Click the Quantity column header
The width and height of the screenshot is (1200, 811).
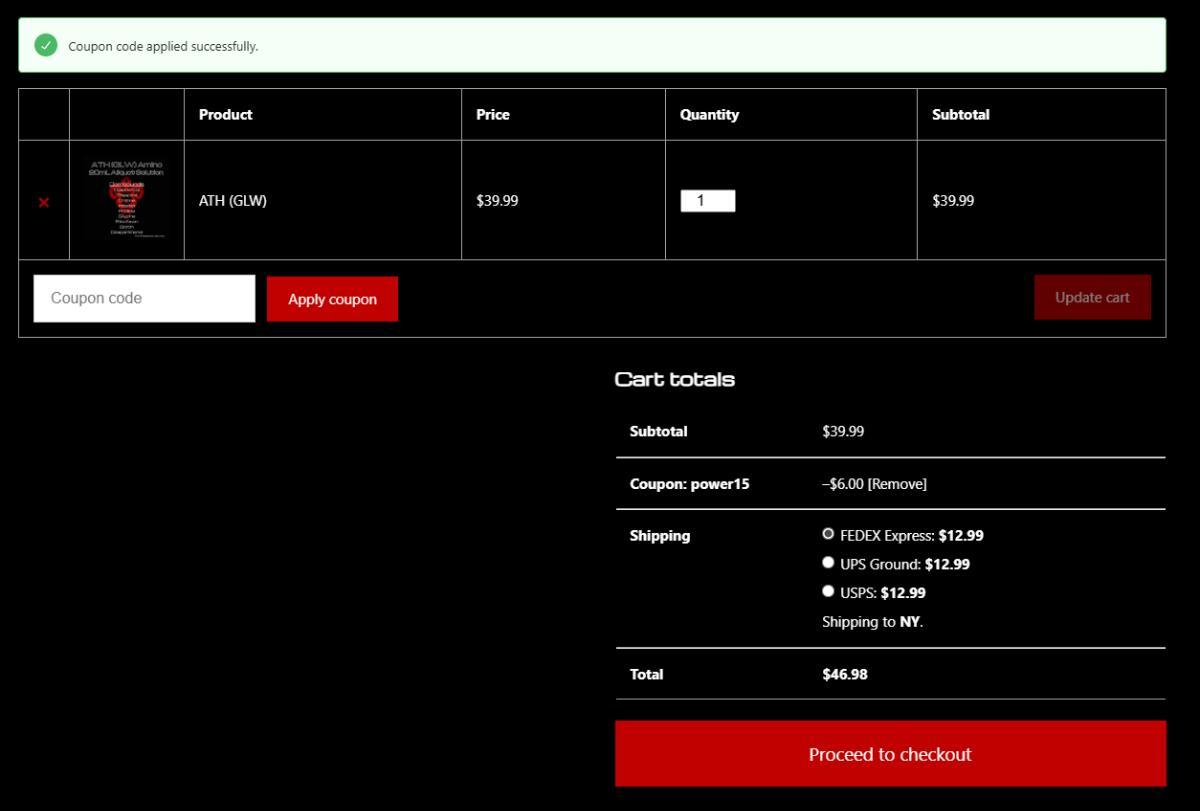[x=709, y=115]
